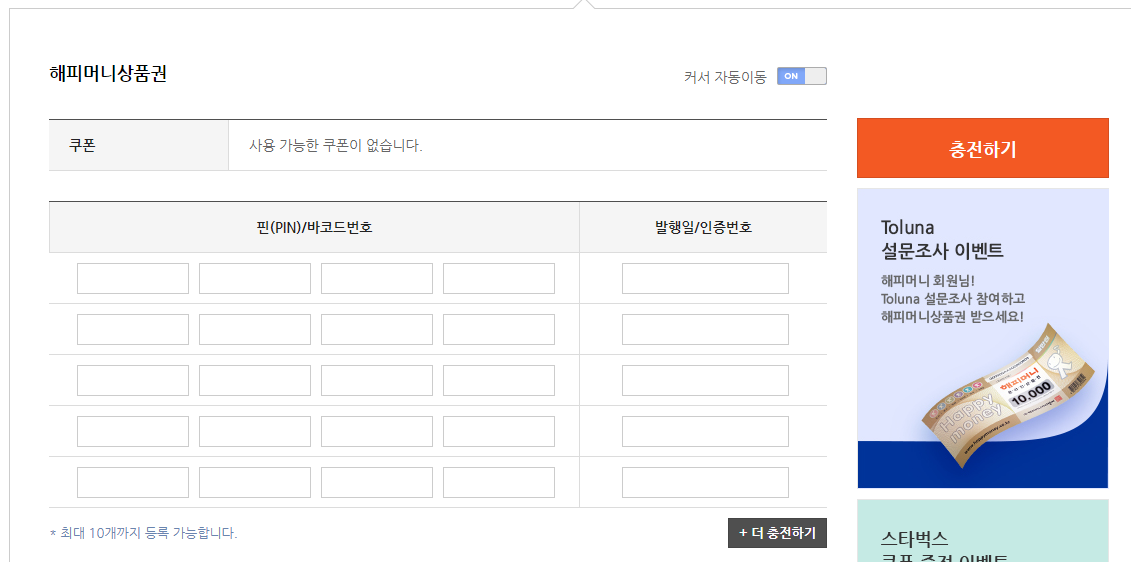The width and height of the screenshot is (1131, 562).
Task: Click second PIN field in row three
Action: pyautogui.click(x=255, y=380)
